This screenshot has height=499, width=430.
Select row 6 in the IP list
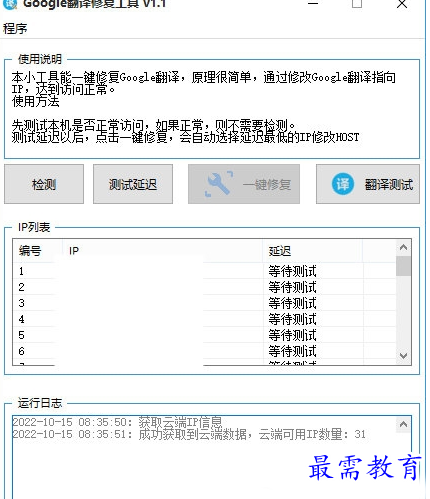204,351
